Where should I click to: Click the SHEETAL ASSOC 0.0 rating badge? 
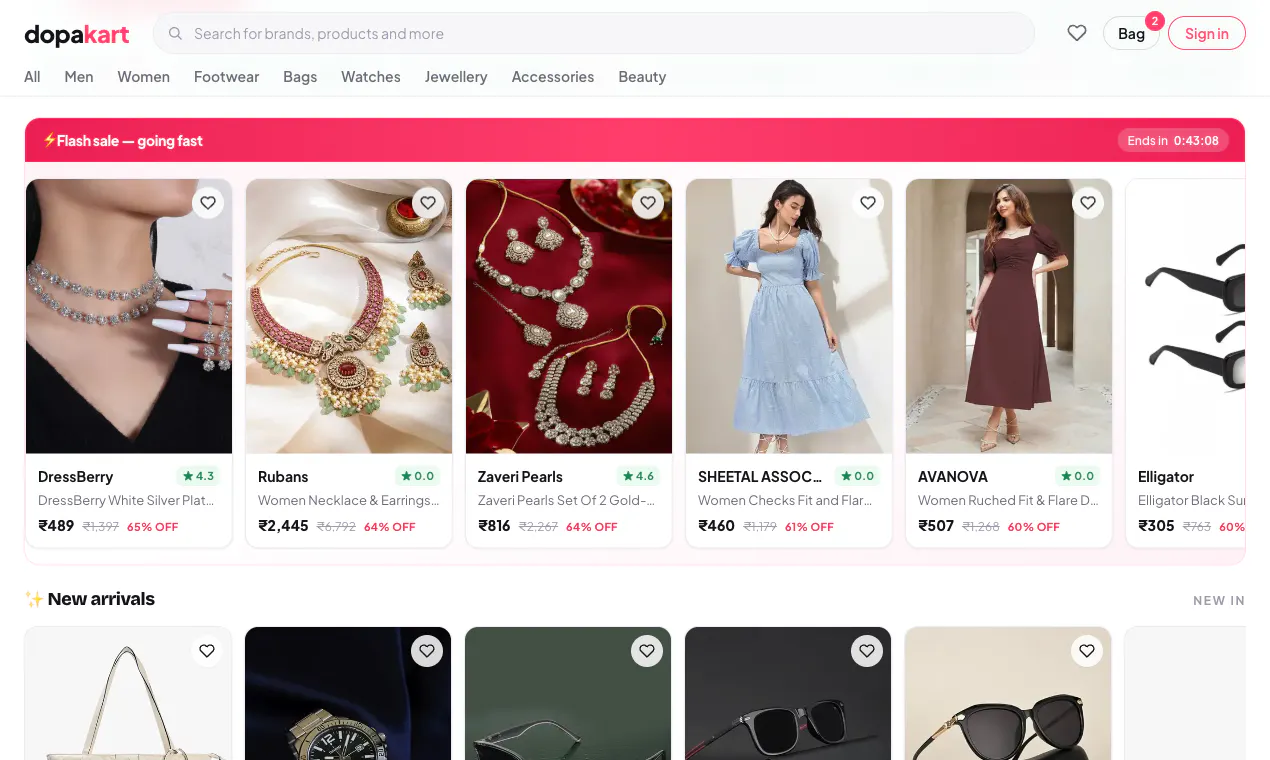tap(858, 476)
